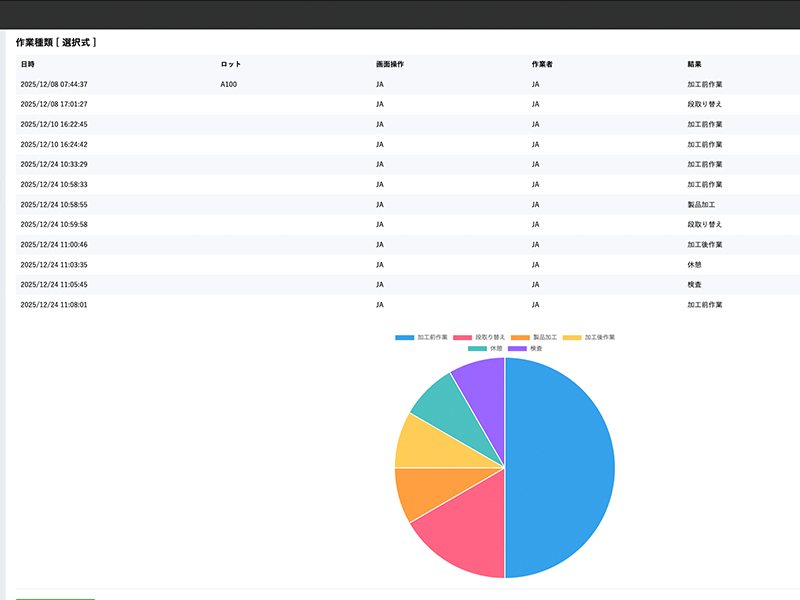The height and width of the screenshot is (600, 800).
Task: Toggle the 製品加工 legend item
Action: (535, 338)
